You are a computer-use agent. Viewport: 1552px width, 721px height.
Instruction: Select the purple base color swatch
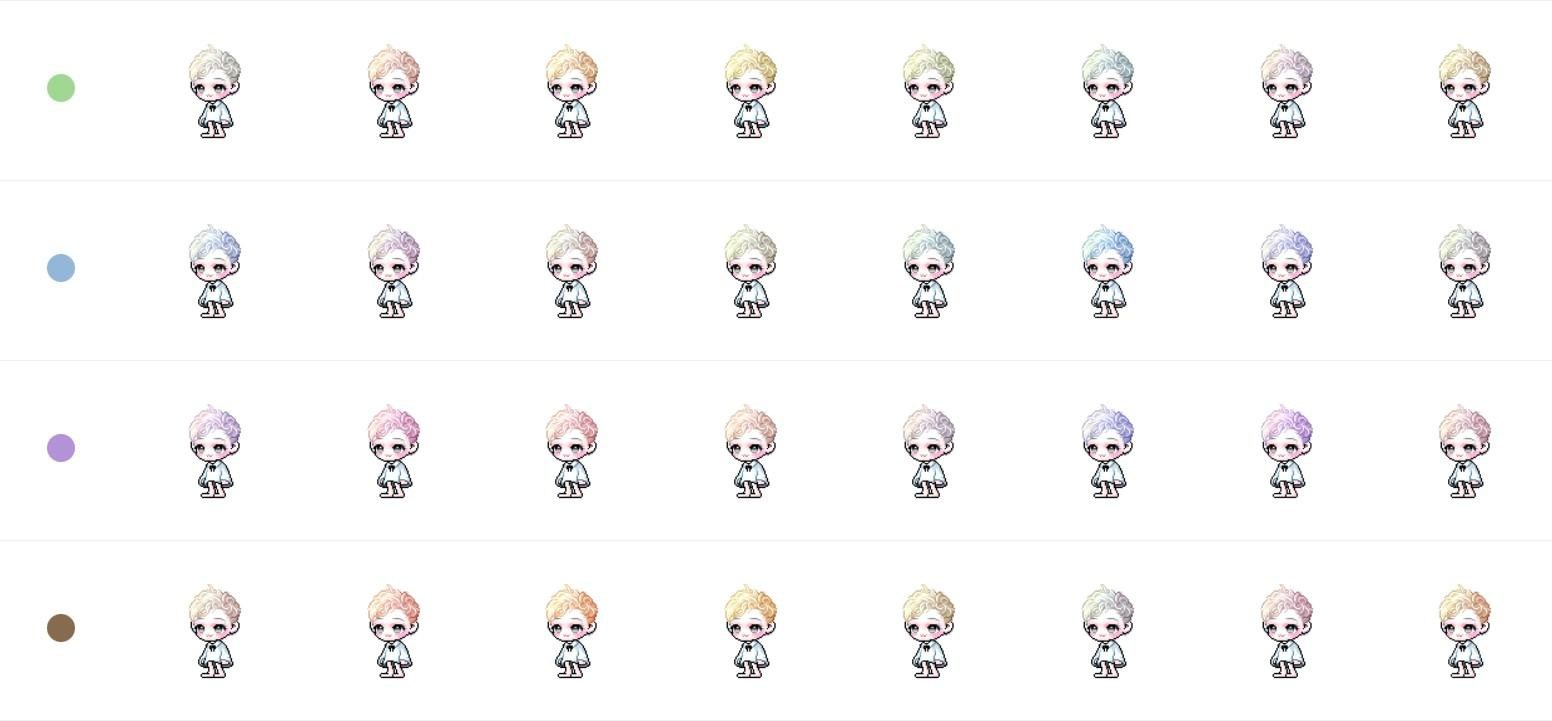click(x=61, y=448)
